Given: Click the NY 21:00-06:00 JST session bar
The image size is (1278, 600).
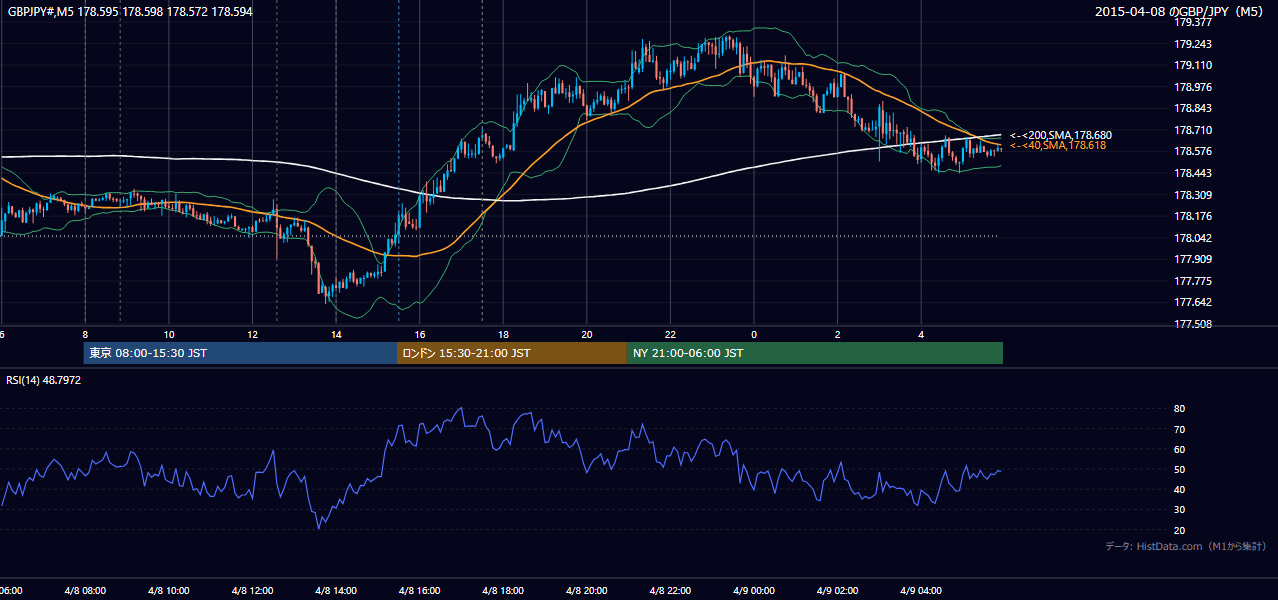Looking at the screenshot, I should [x=815, y=353].
